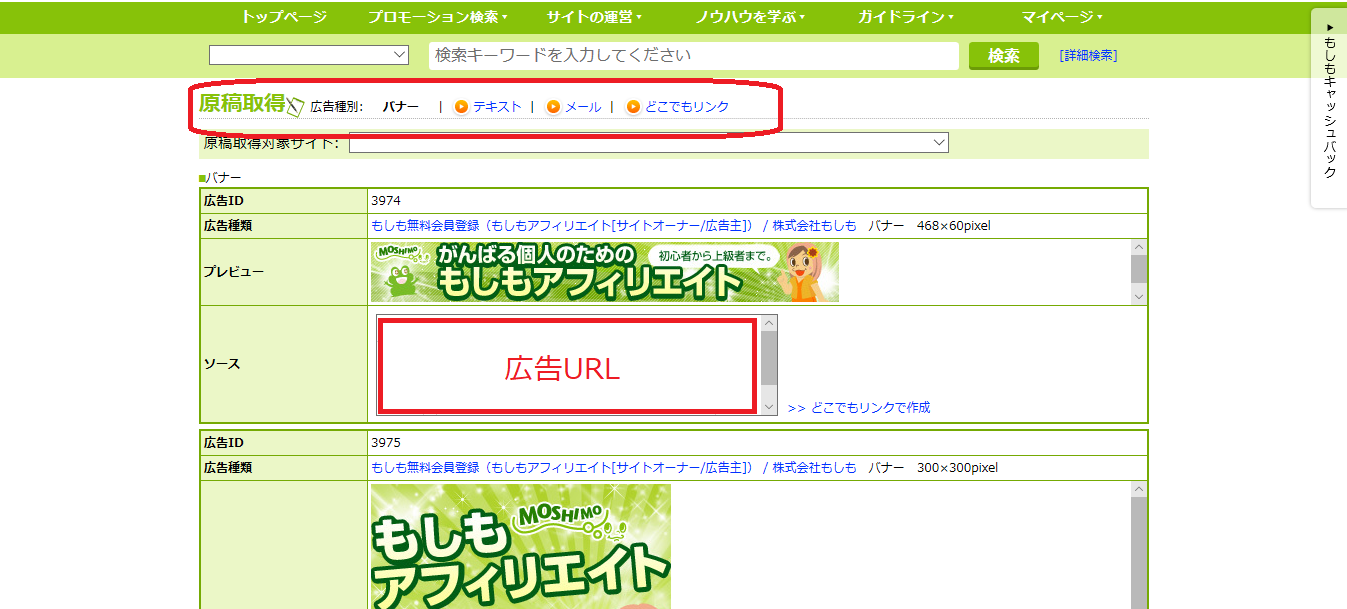Click どこでもリンクで作成 link
Viewport: 1347px width, 609px height.
[x=859, y=408]
